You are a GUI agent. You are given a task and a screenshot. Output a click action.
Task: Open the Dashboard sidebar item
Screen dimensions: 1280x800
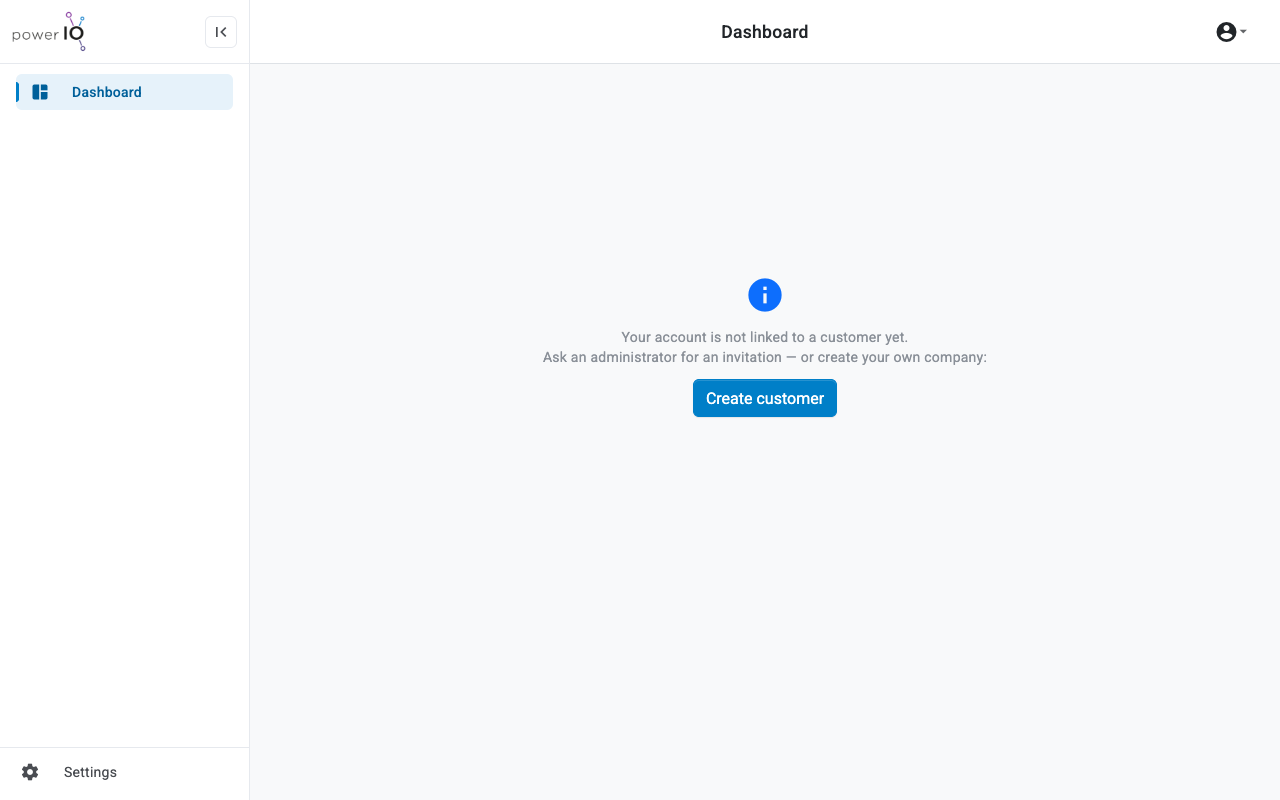pos(125,92)
